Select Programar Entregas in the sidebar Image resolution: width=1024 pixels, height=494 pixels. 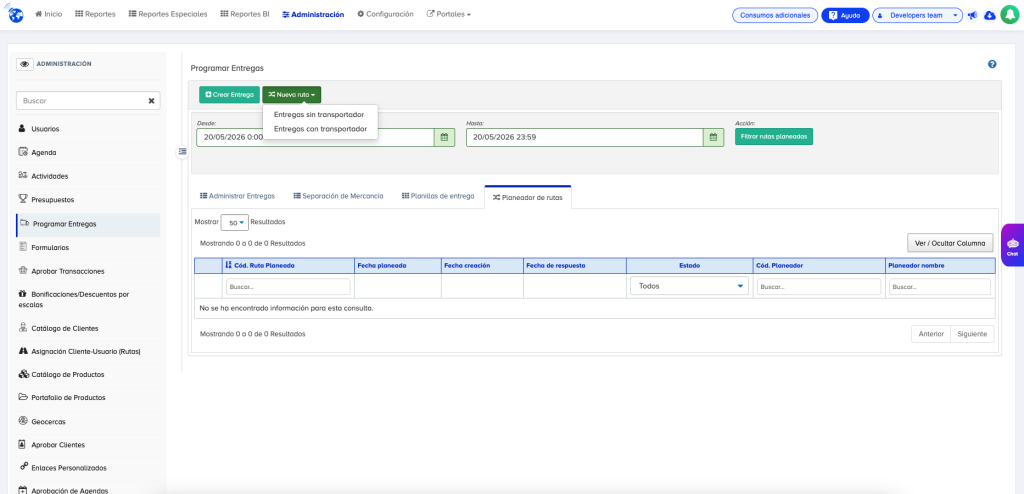[88, 224]
